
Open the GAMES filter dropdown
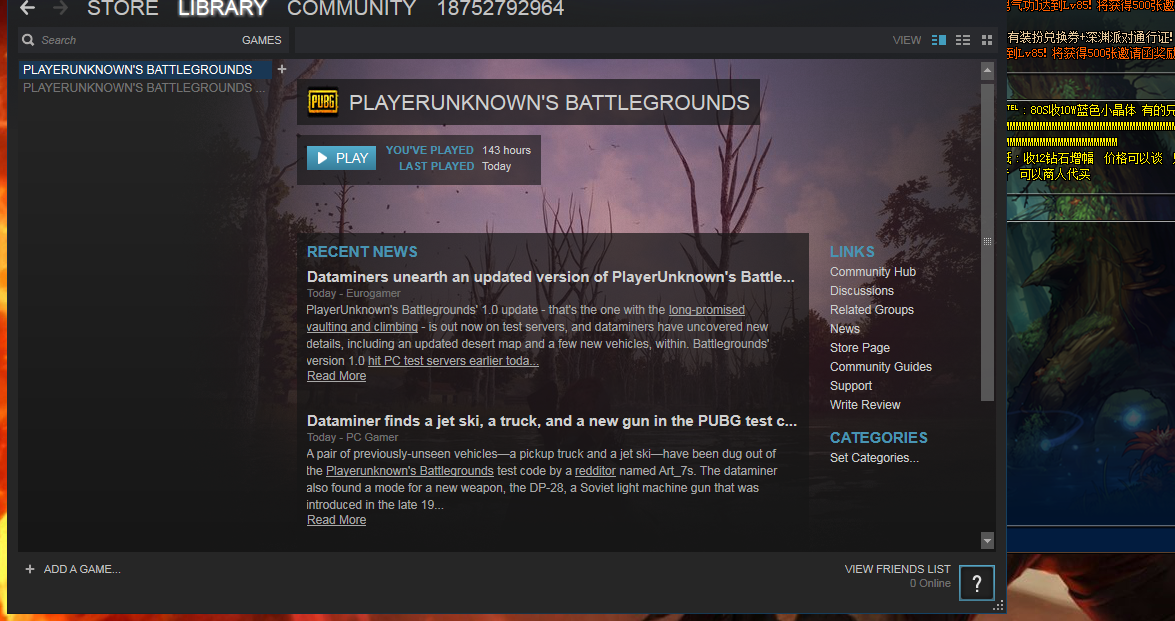pos(262,40)
